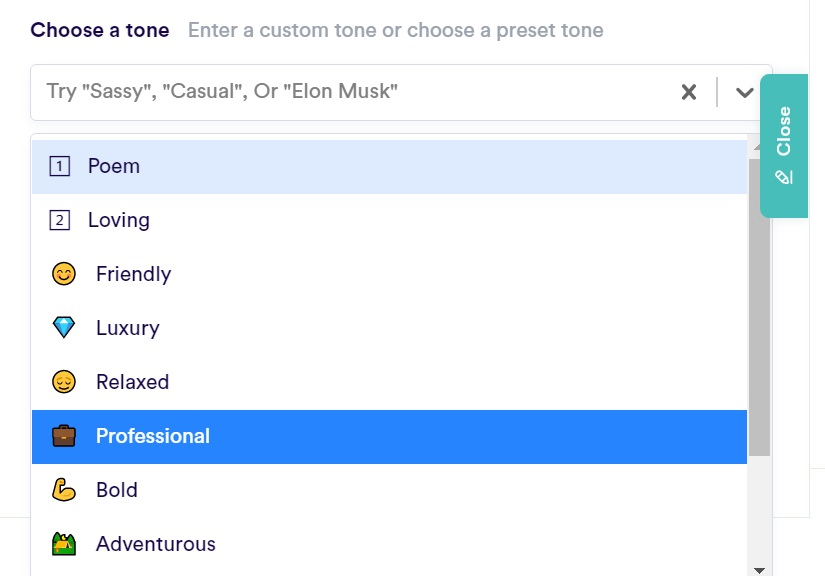The image size is (825, 576).
Task: Click the diamond icon beside Luxury
Action: [64, 328]
